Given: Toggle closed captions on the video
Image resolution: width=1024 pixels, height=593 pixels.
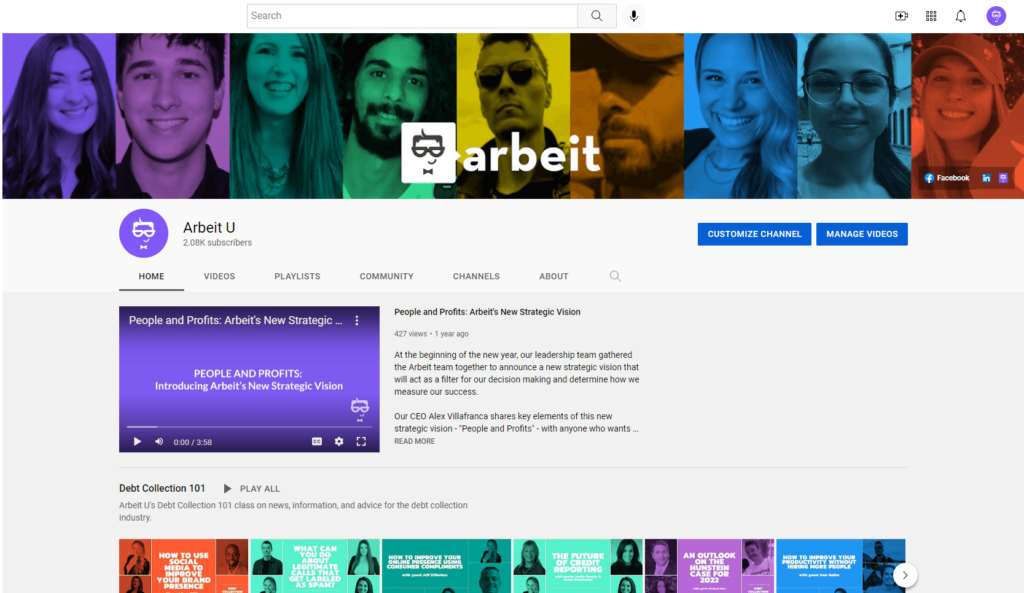Looking at the screenshot, I should (317, 441).
